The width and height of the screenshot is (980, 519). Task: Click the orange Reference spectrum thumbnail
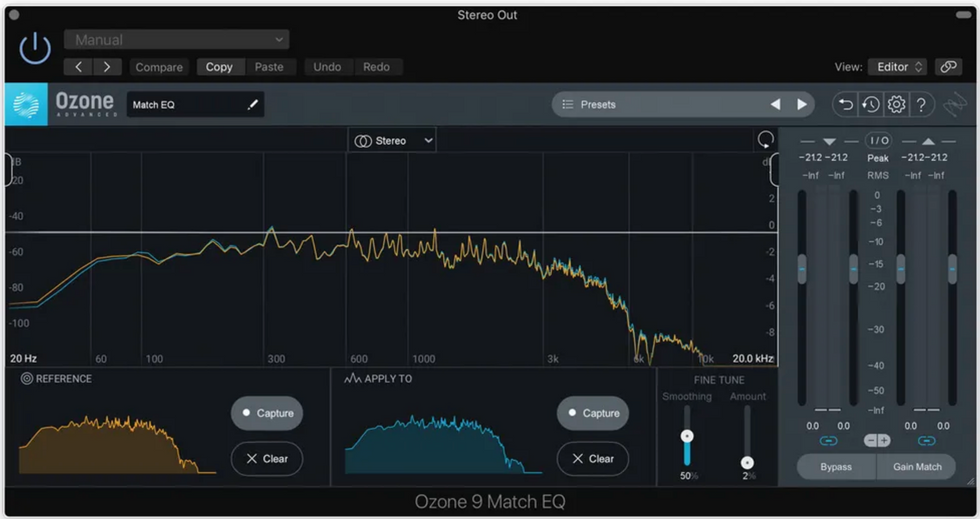(118, 444)
